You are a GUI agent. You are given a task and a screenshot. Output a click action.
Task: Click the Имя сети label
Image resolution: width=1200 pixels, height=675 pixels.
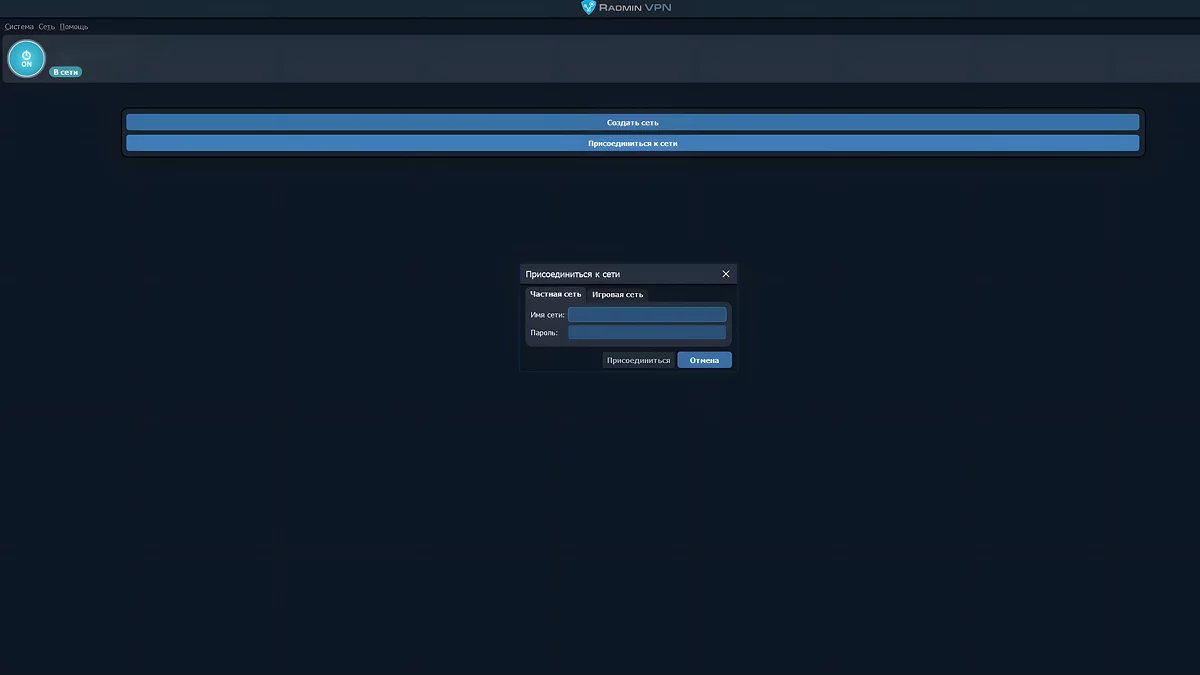[x=547, y=315]
